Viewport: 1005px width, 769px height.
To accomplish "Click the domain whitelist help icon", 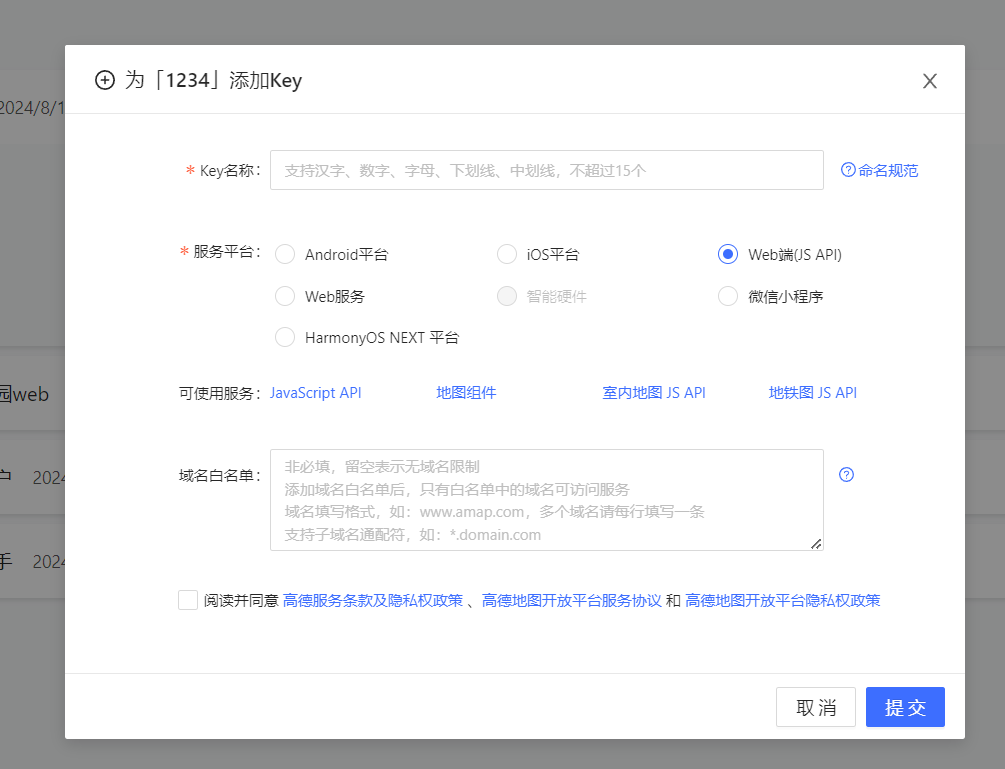I will 846,475.
